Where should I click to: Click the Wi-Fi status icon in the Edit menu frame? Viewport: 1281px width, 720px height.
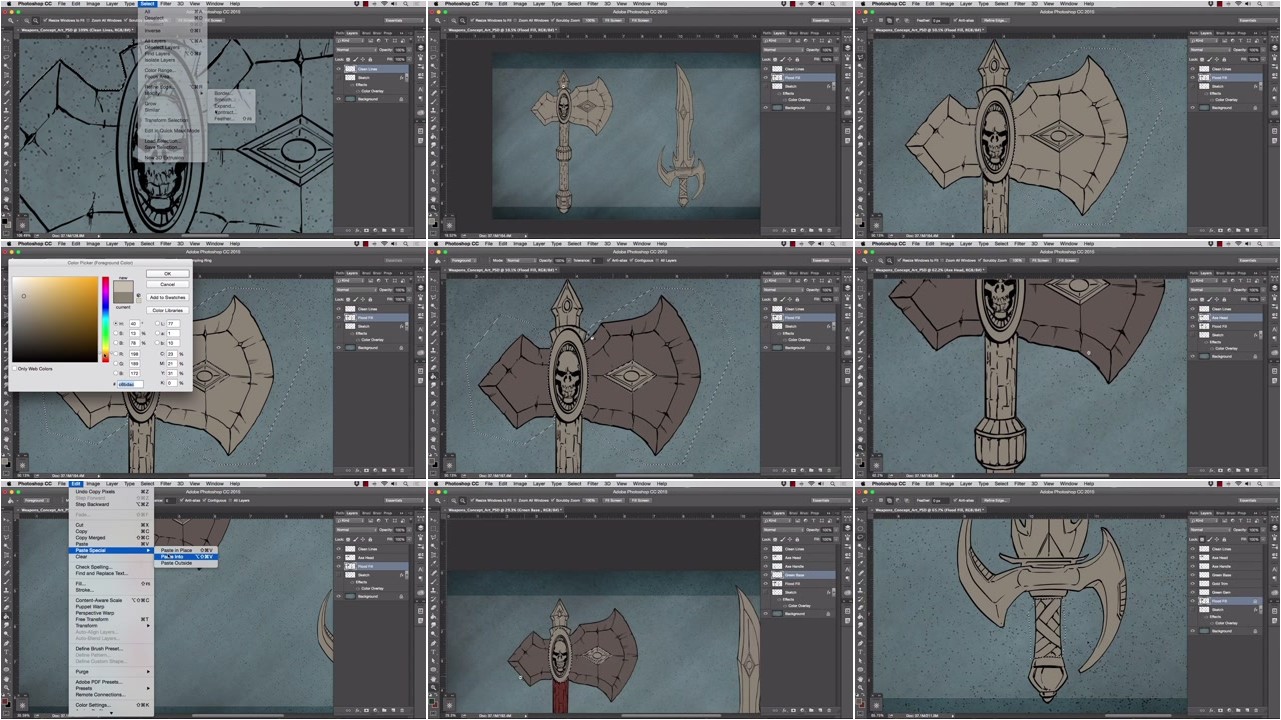pos(384,483)
